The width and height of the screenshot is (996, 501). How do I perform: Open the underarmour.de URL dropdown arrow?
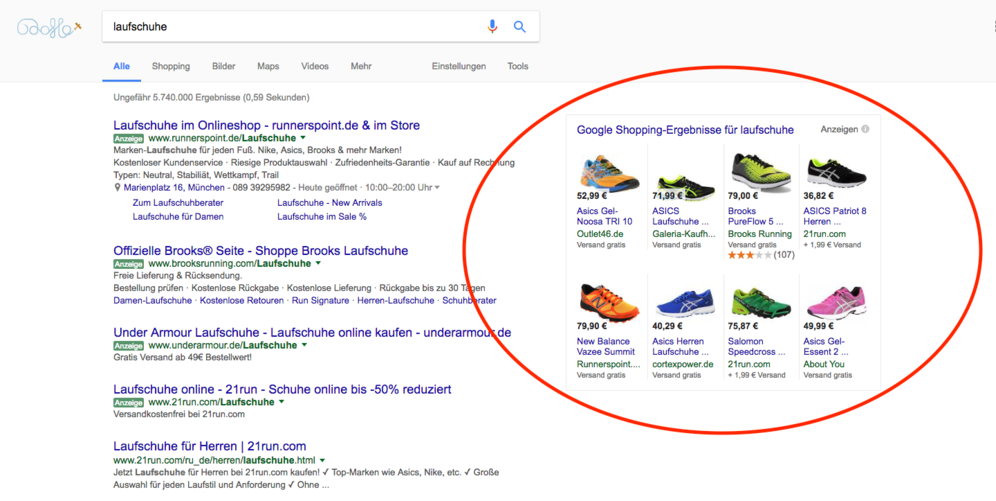pyautogui.click(x=304, y=345)
